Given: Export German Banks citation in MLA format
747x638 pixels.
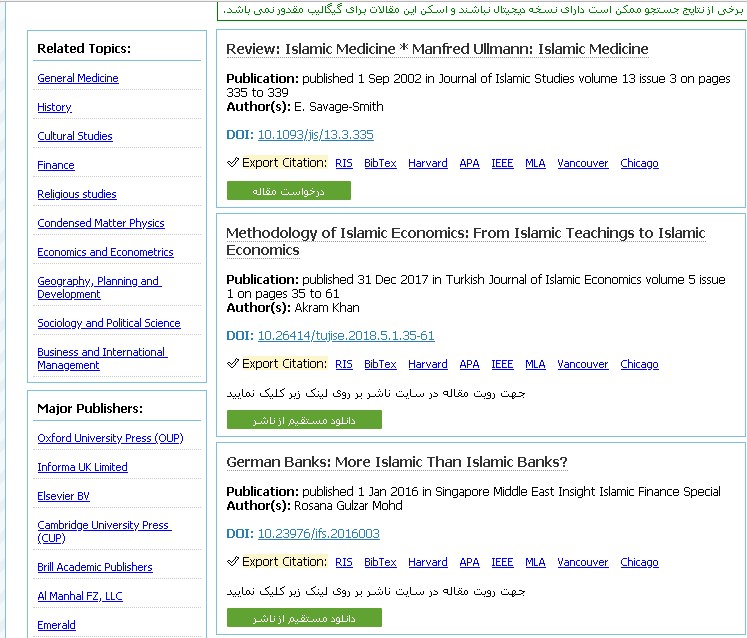Looking at the screenshot, I should [x=535, y=562].
